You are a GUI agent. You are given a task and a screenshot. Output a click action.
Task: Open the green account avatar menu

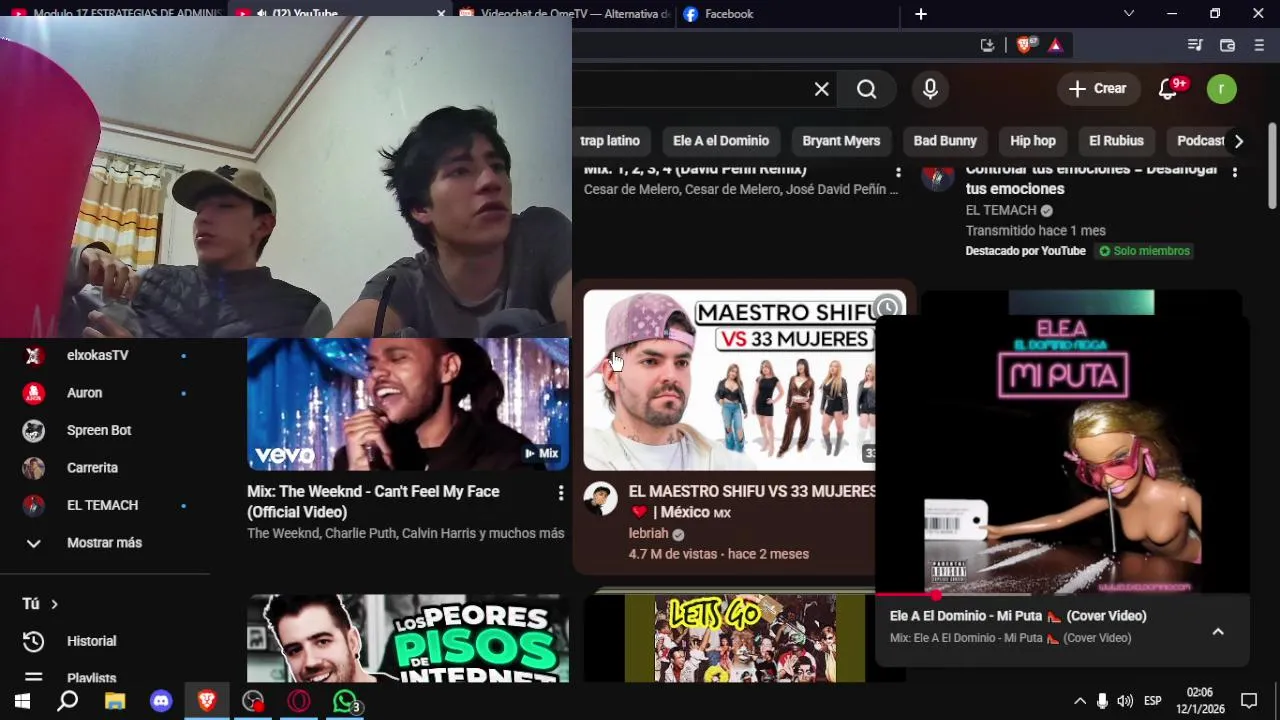point(1221,89)
